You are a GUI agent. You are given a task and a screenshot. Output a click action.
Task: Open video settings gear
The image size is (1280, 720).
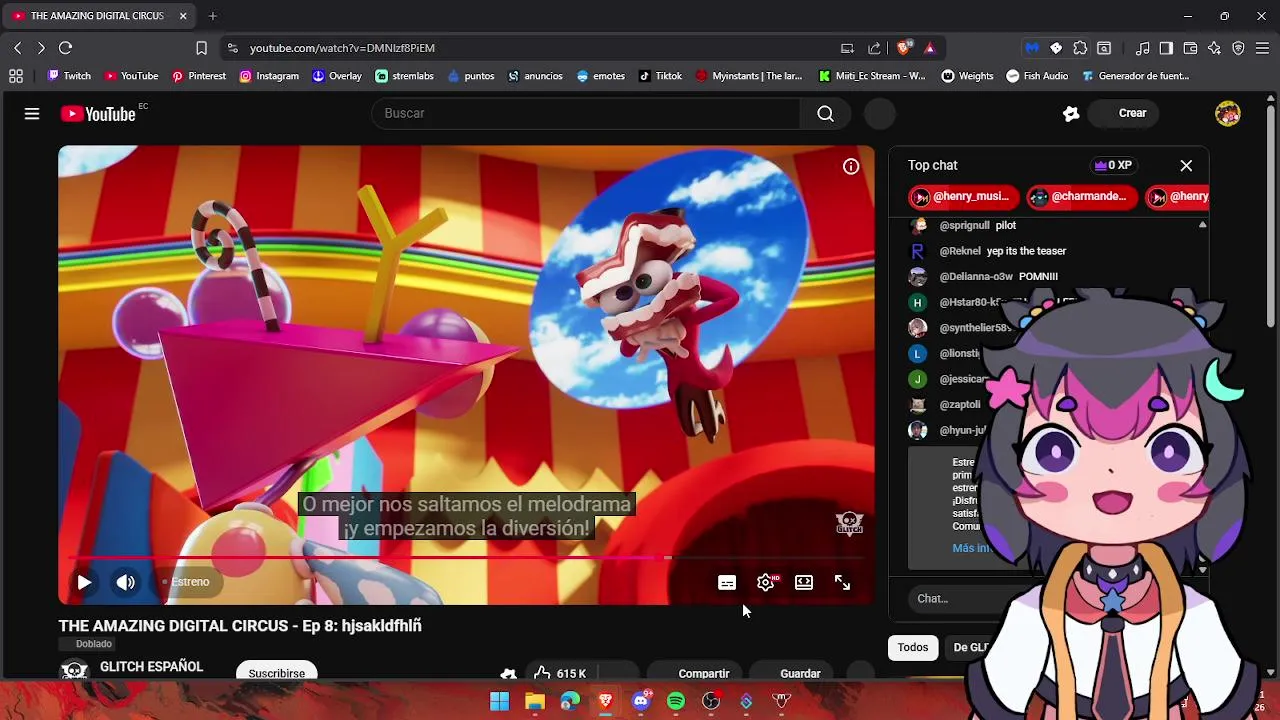pyautogui.click(x=766, y=583)
